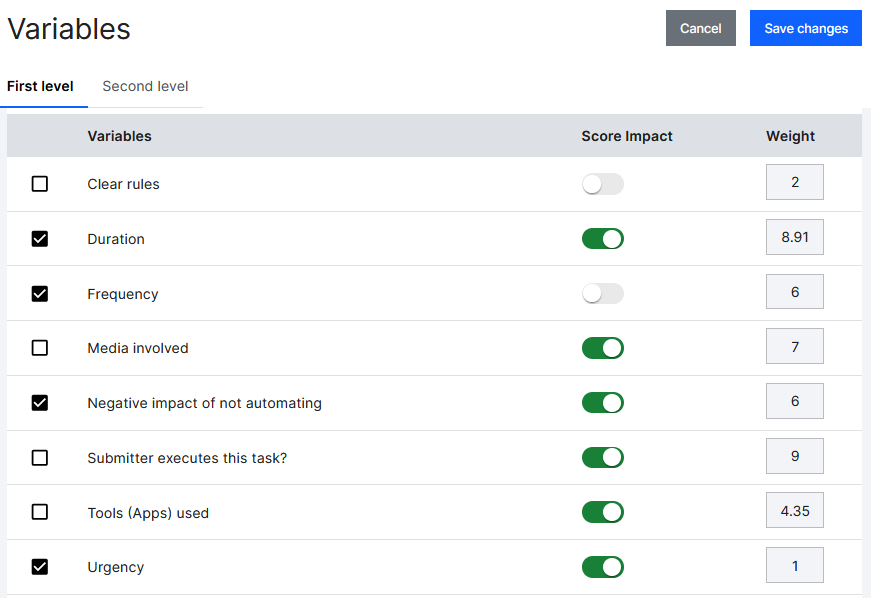Switch to the Second level tab
This screenshot has width=871, height=598.
tap(145, 86)
